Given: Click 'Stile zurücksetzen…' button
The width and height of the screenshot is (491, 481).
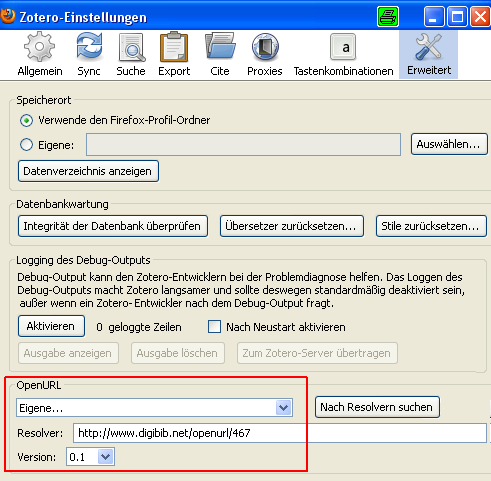Looking at the screenshot, I should [x=431, y=226].
